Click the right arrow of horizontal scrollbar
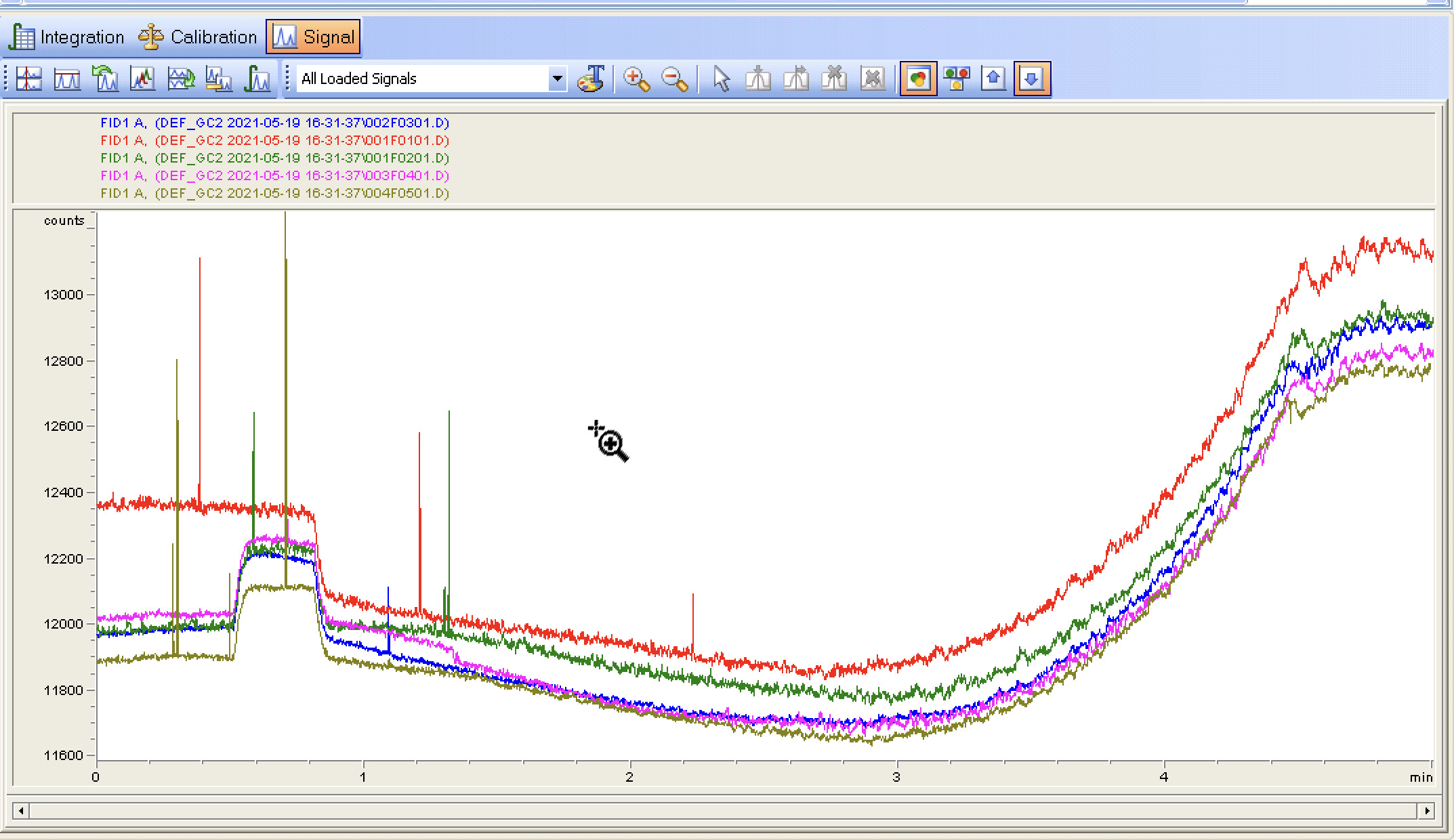 click(x=1427, y=810)
